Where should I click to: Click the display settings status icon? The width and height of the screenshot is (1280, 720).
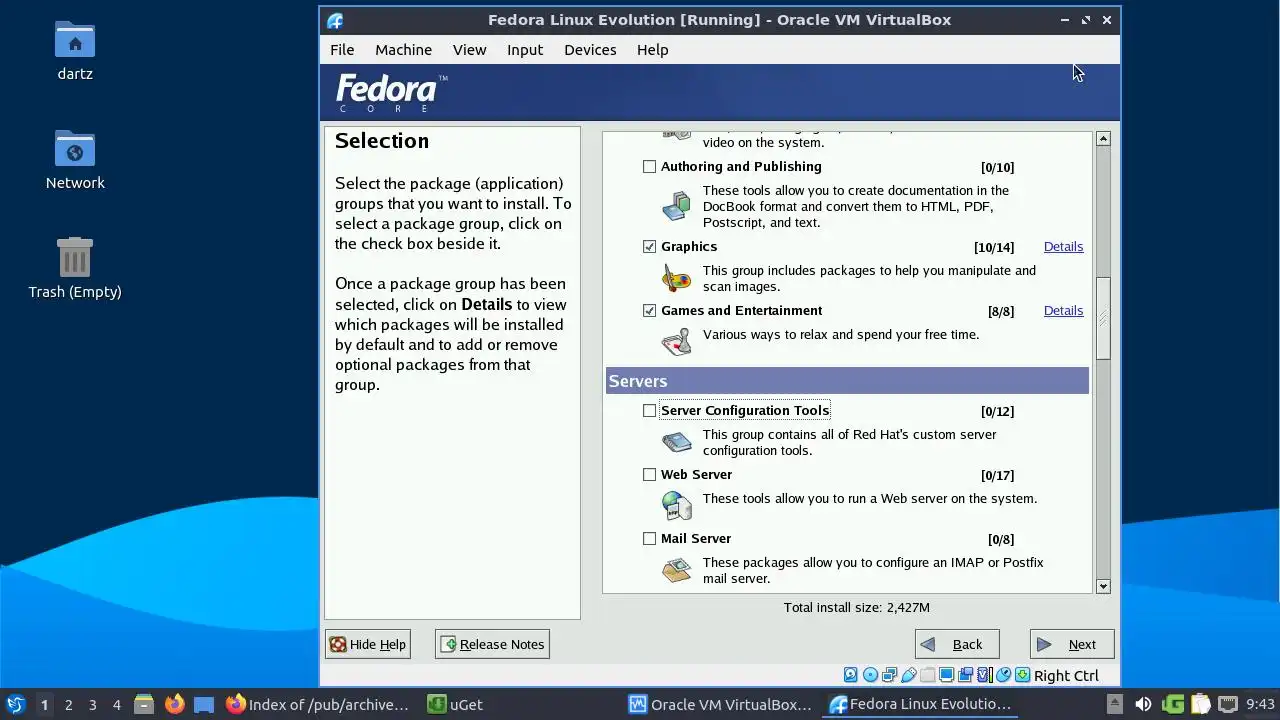click(x=947, y=675)
